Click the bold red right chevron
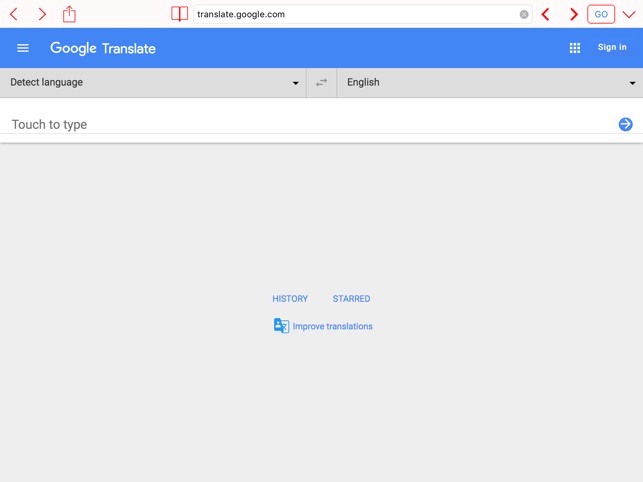The width and height of the screenshot is (643, 482). pyautogui.click(x=574, y=14)
